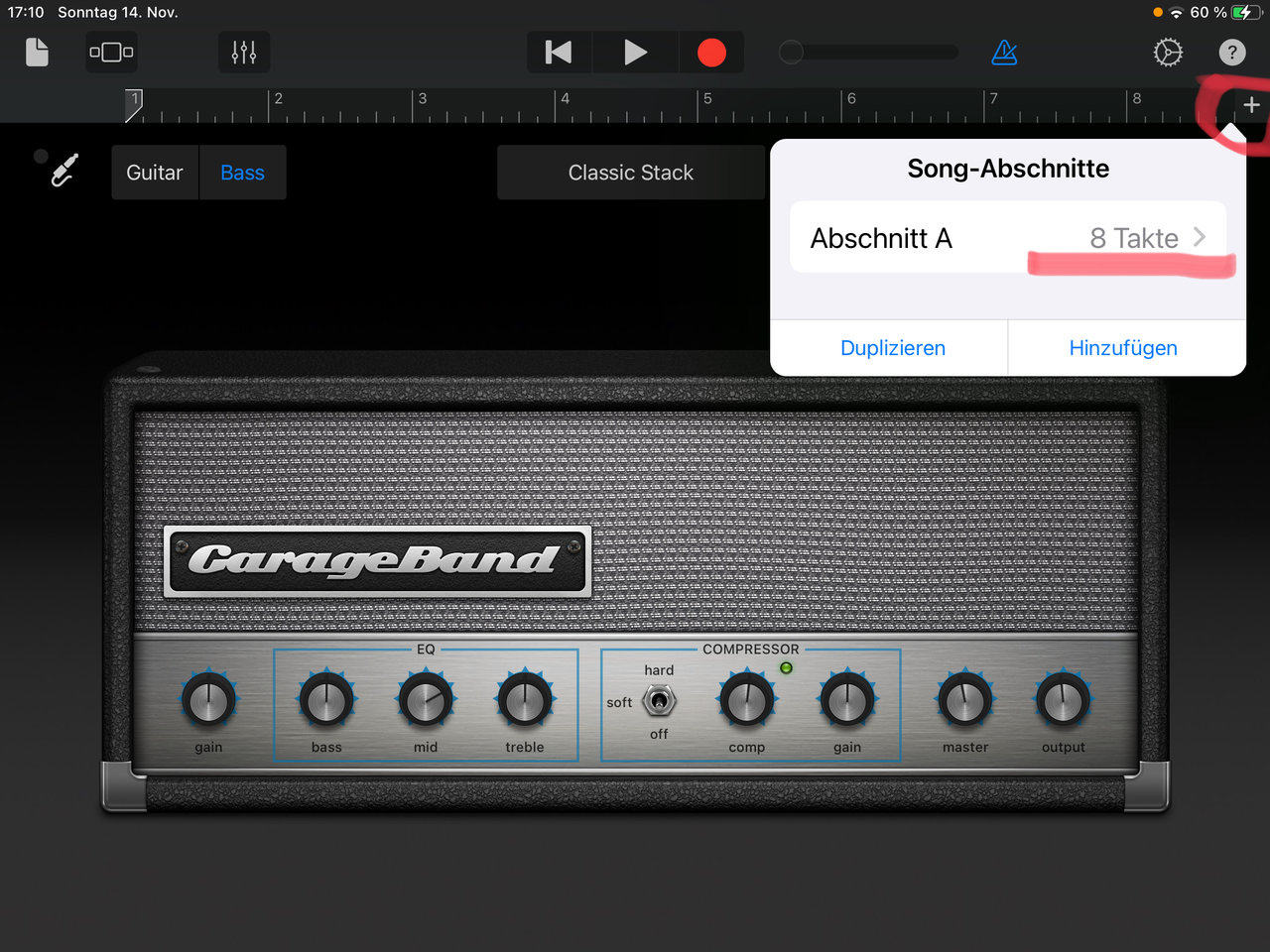Switch to Tracks view
The width and height of the screenshot is (1270, 952).
(x=111, y=53)
